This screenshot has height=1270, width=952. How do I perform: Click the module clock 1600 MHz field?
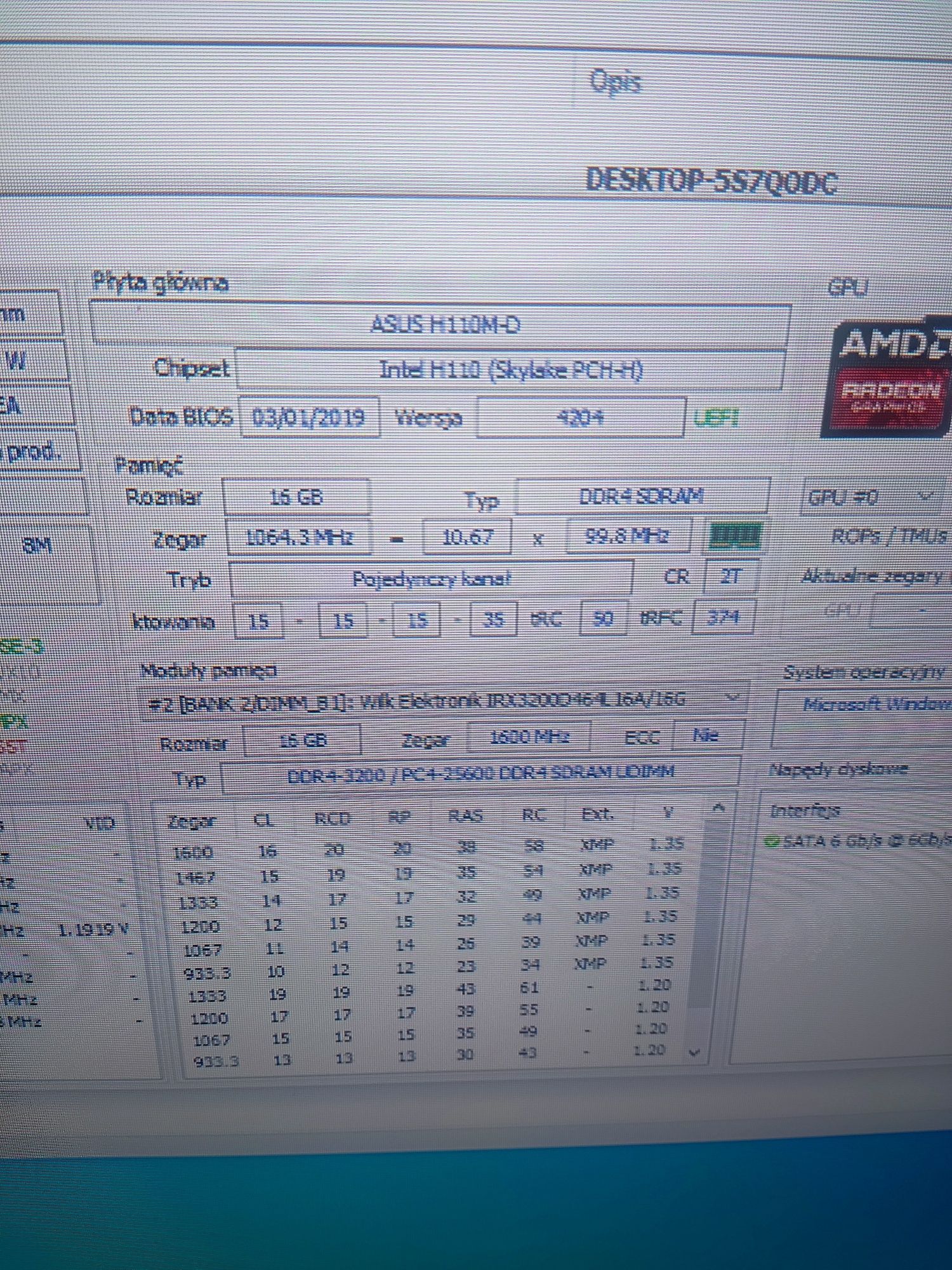click(x=529, y=737)
